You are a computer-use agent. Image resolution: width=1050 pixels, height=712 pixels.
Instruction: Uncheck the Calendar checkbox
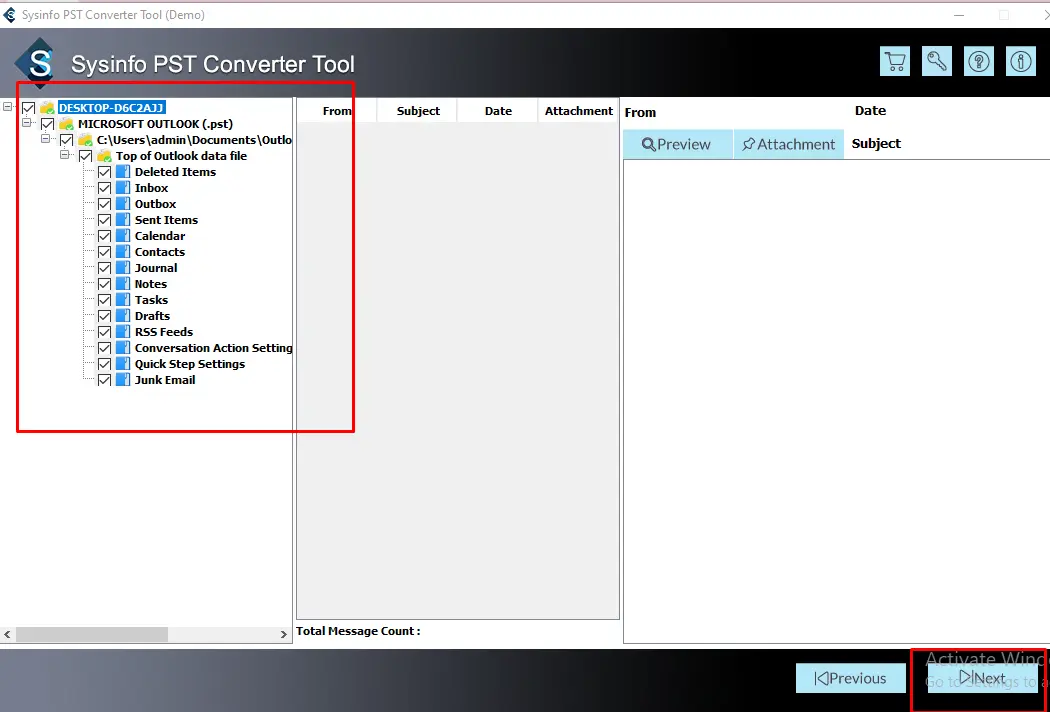[104, 236]
